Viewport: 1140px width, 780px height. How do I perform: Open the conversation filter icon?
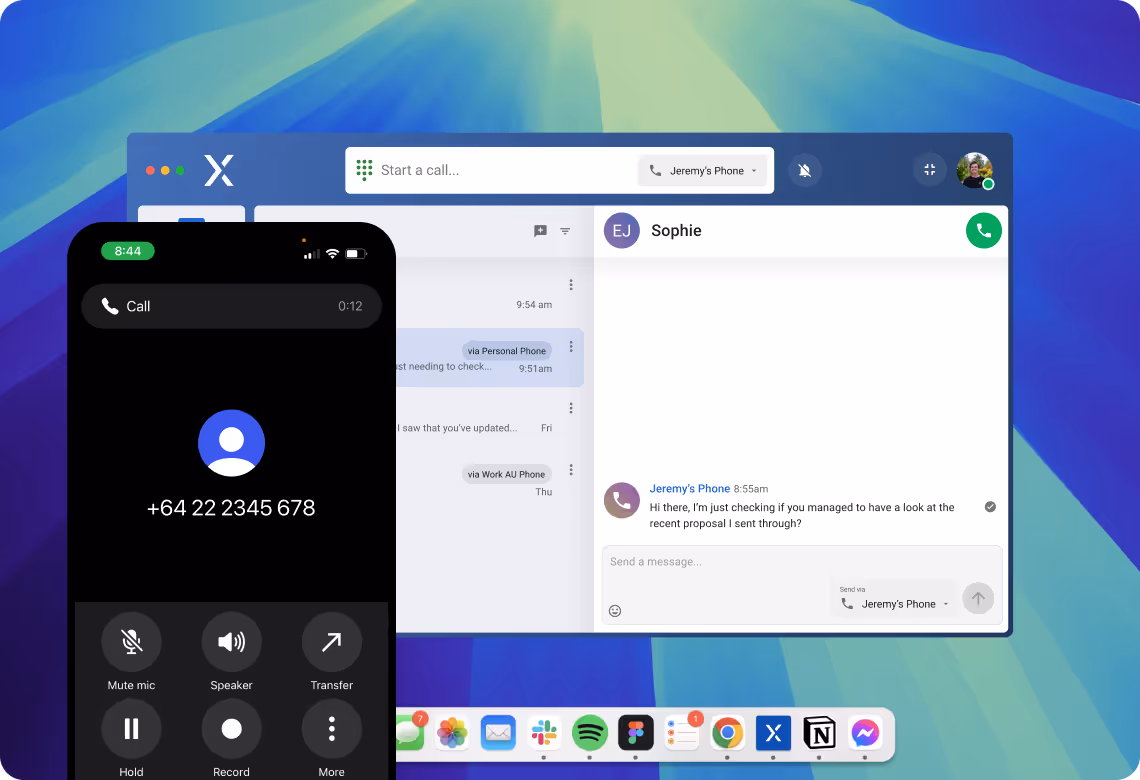[x=565, y=231]
